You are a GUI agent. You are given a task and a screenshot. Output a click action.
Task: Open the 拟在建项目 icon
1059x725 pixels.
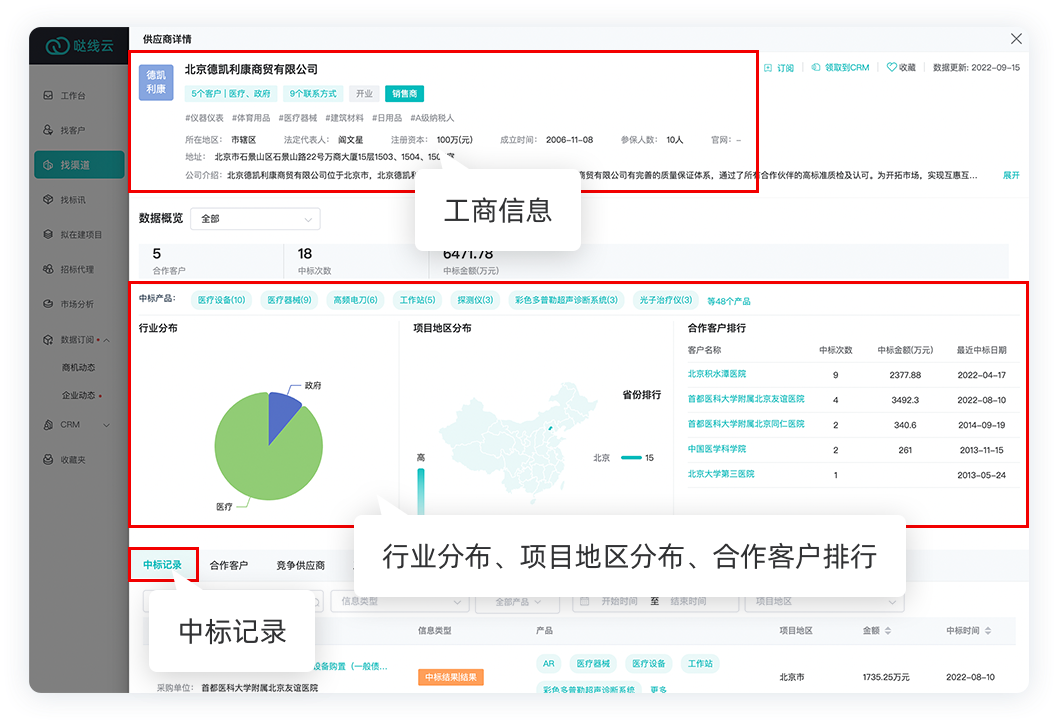click(x=48, y=234)
